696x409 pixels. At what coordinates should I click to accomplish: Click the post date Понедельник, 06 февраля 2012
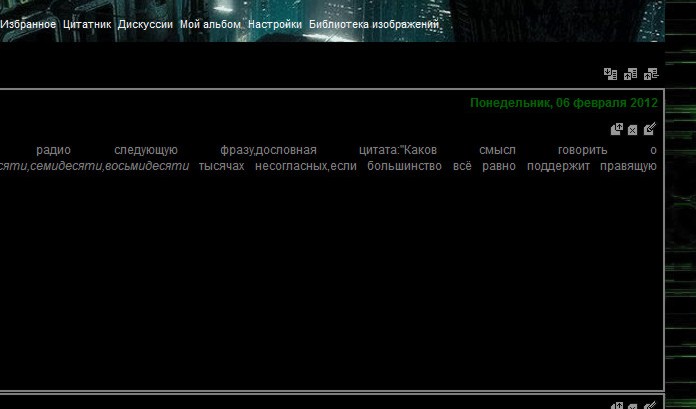pos(563,103)
